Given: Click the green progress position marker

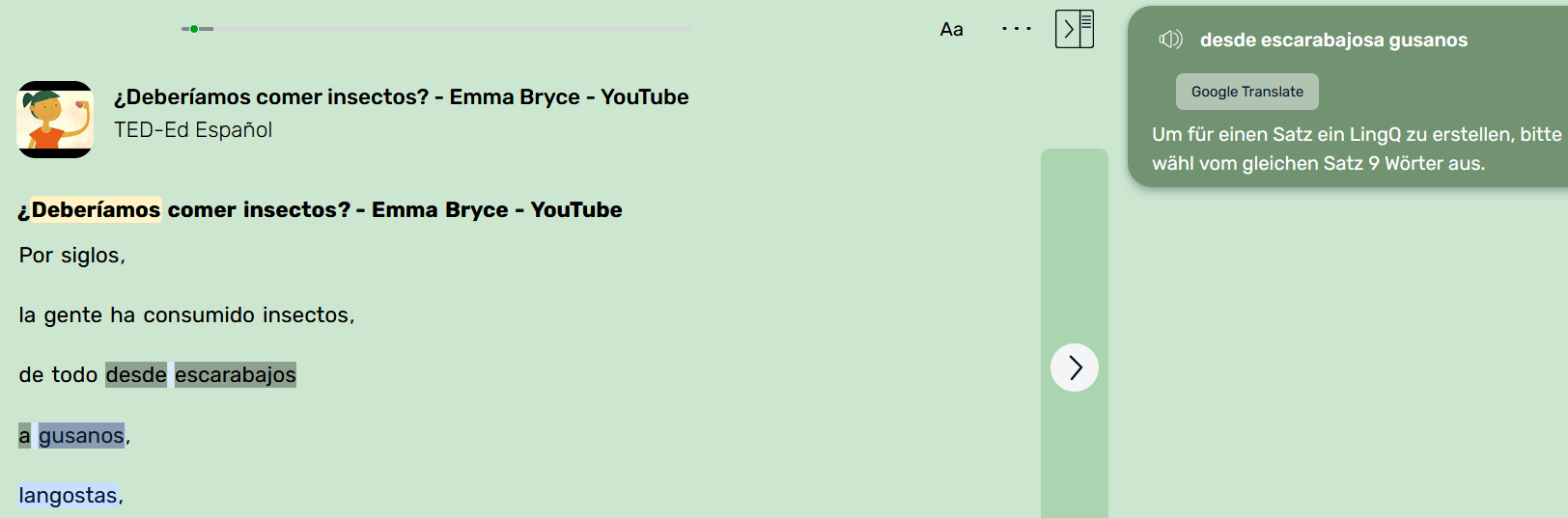Looking at the screenshot, I should point(194,29).
